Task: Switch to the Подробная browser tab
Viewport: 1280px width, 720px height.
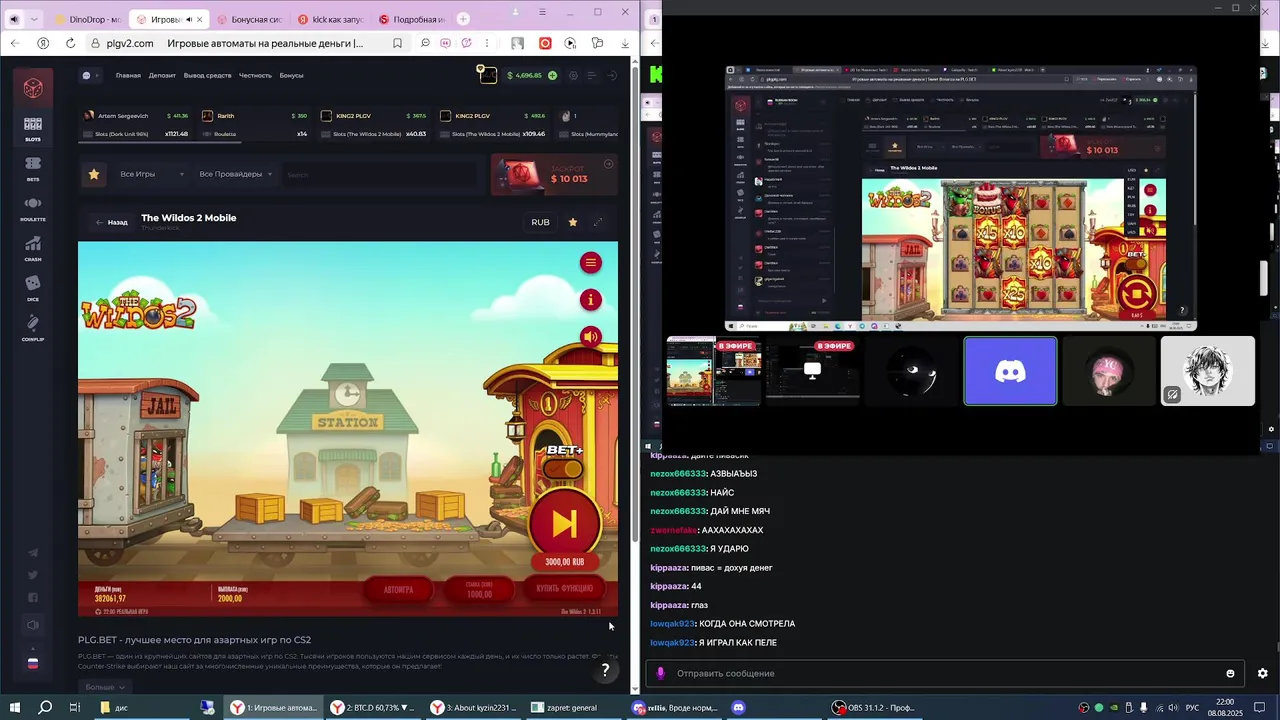Action: (x=411, y=19)
